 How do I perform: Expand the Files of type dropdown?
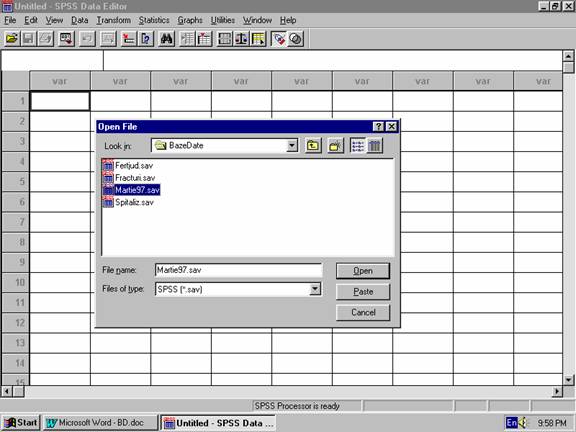point(315,289)
